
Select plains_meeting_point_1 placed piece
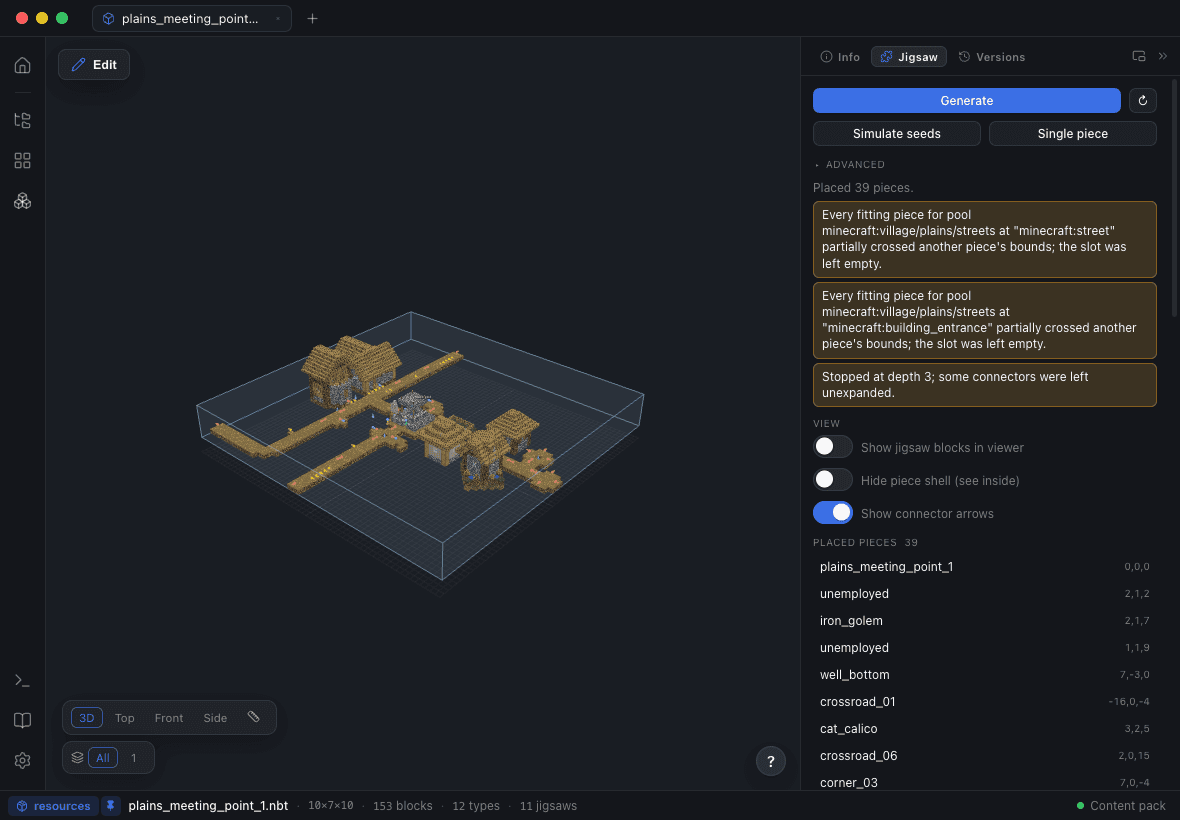point(984,566)
